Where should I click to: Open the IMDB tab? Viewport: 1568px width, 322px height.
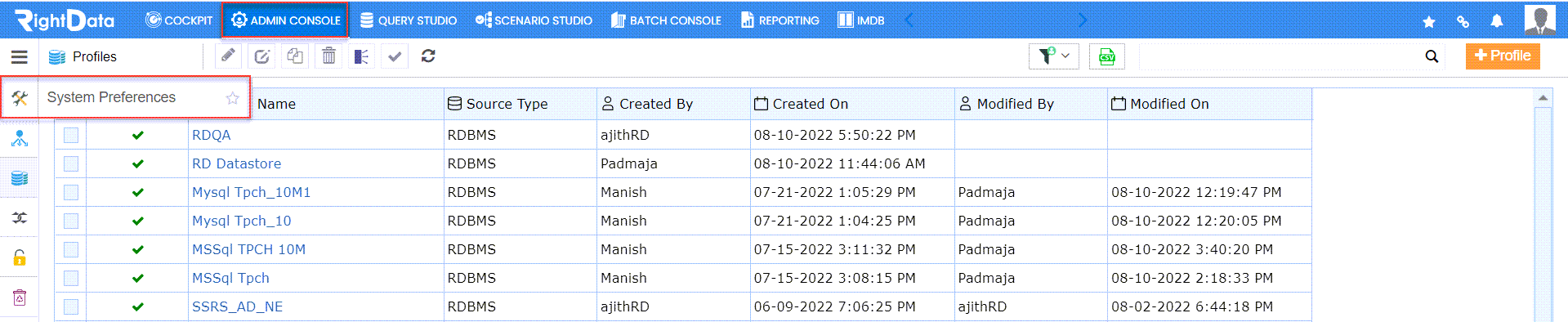861,20
